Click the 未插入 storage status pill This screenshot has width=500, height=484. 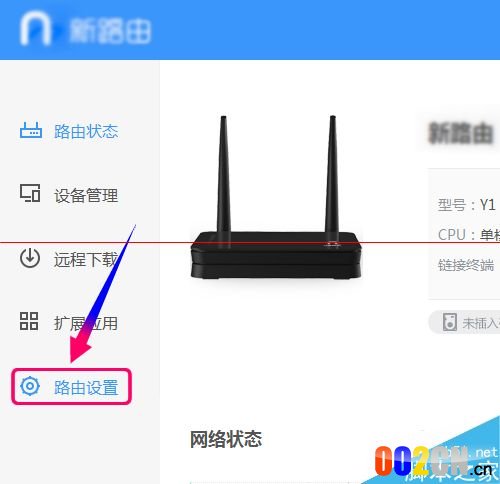tap(464, 322)
